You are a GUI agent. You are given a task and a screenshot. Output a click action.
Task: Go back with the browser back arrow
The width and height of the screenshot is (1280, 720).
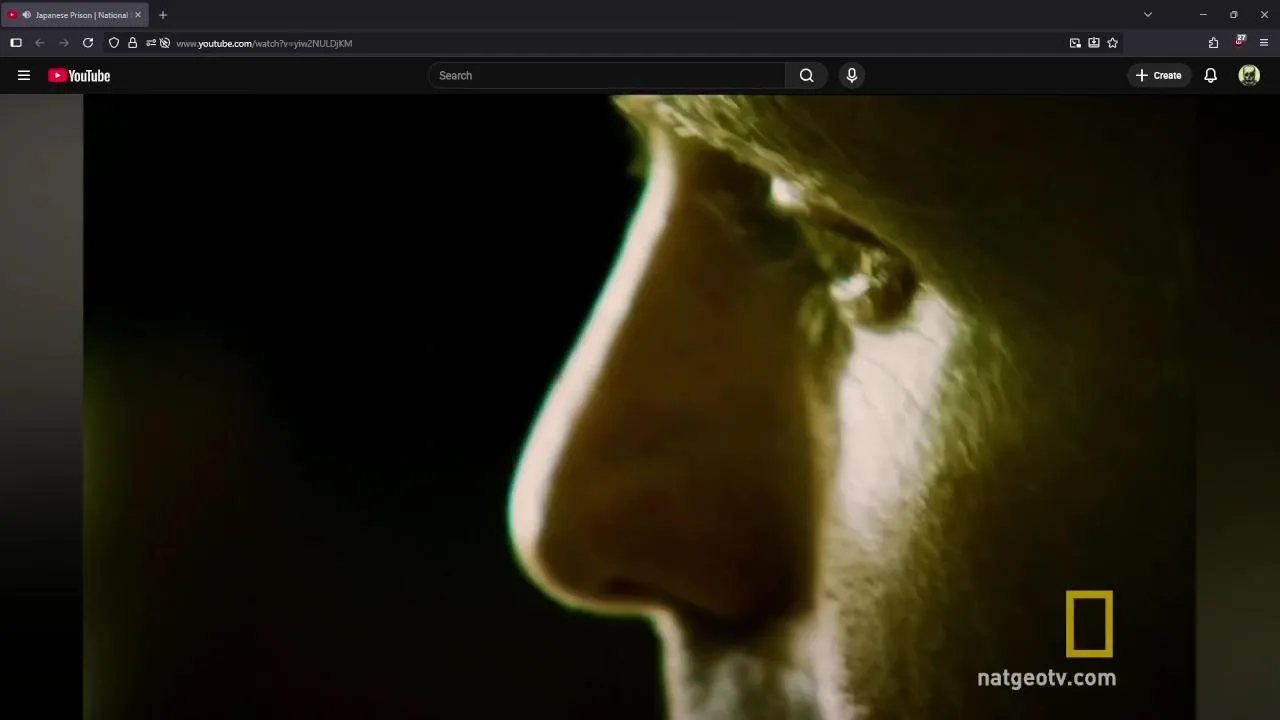tap(40, 43)
